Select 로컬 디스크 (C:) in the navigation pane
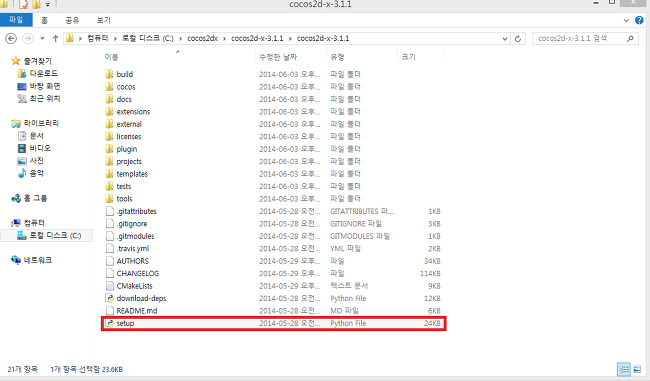 pos(55,235)
